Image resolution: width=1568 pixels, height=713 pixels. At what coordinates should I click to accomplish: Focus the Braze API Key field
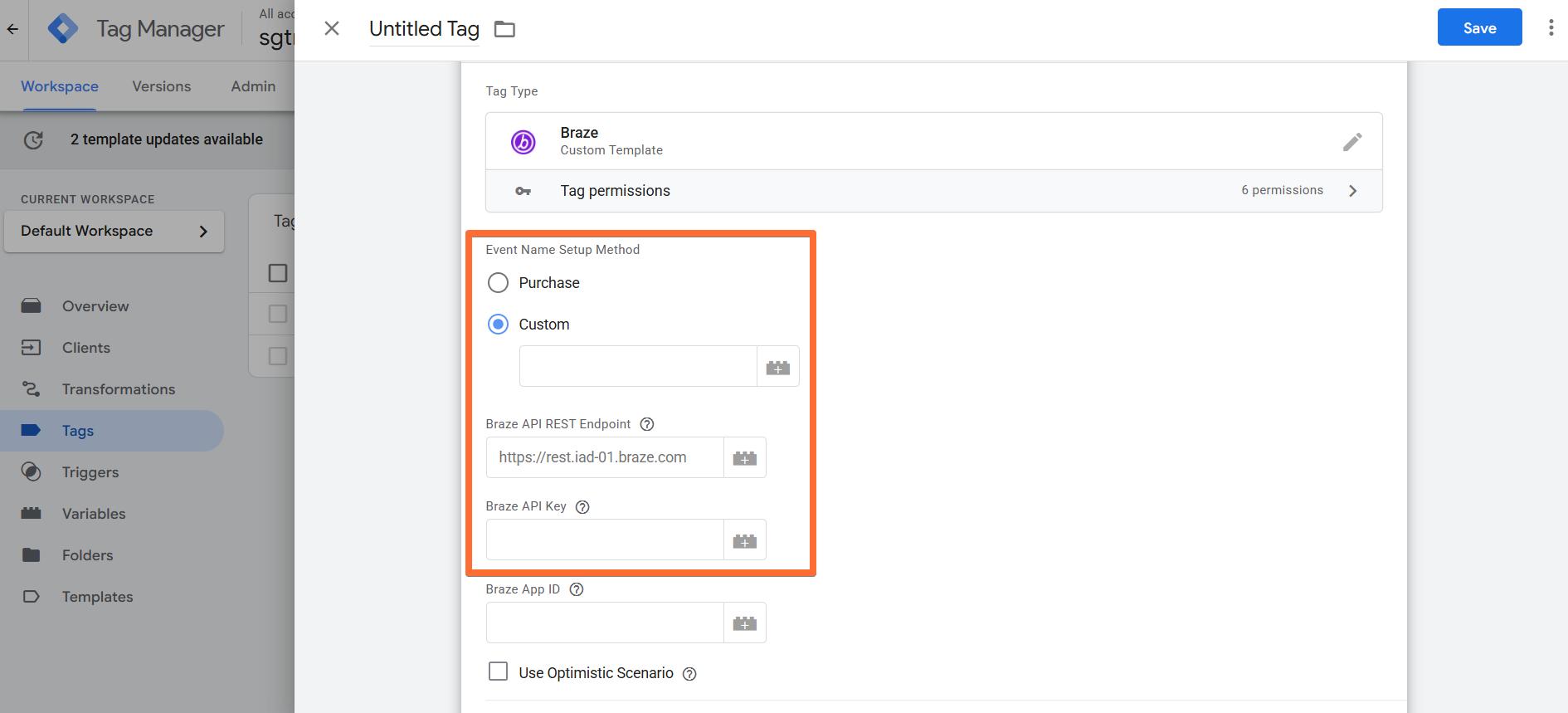(x=605, y=540)
